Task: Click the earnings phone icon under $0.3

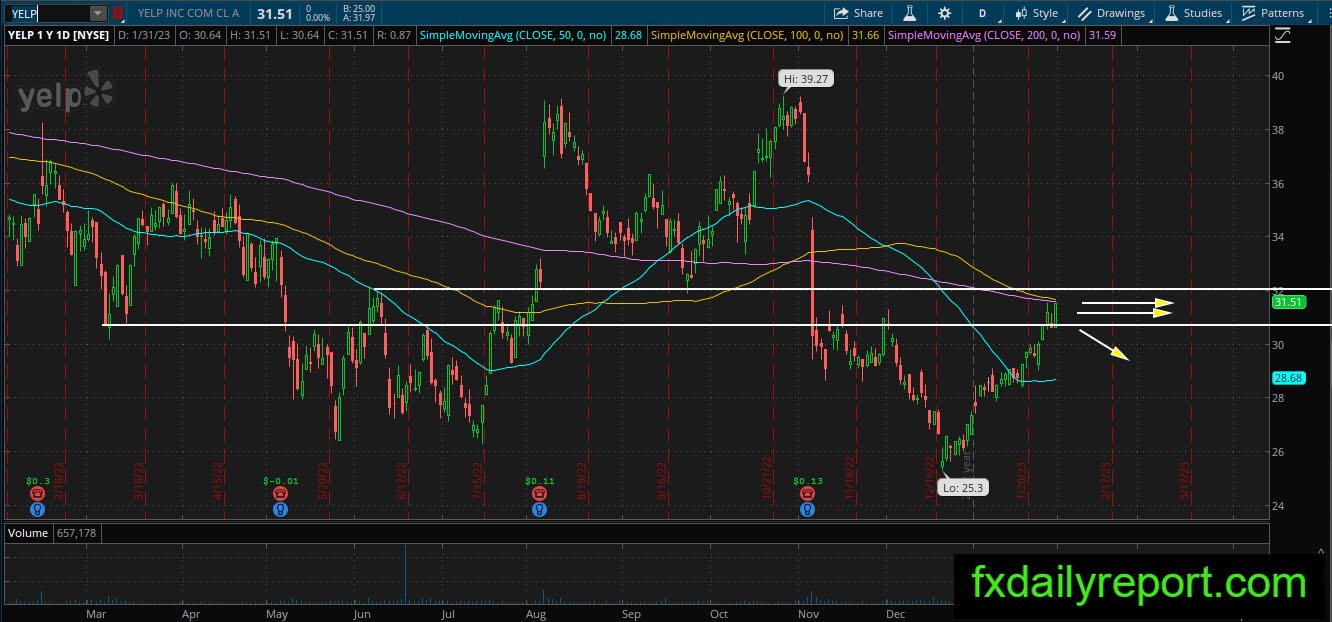Action: pos(38,494)
